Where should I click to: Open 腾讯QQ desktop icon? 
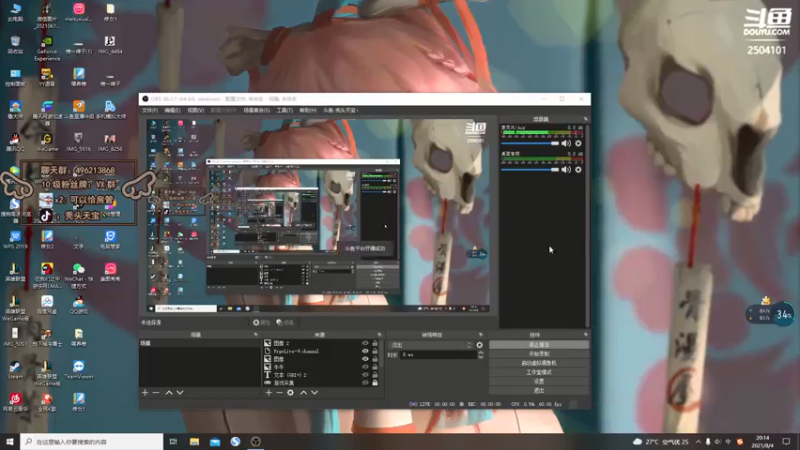tap(15, 142)
